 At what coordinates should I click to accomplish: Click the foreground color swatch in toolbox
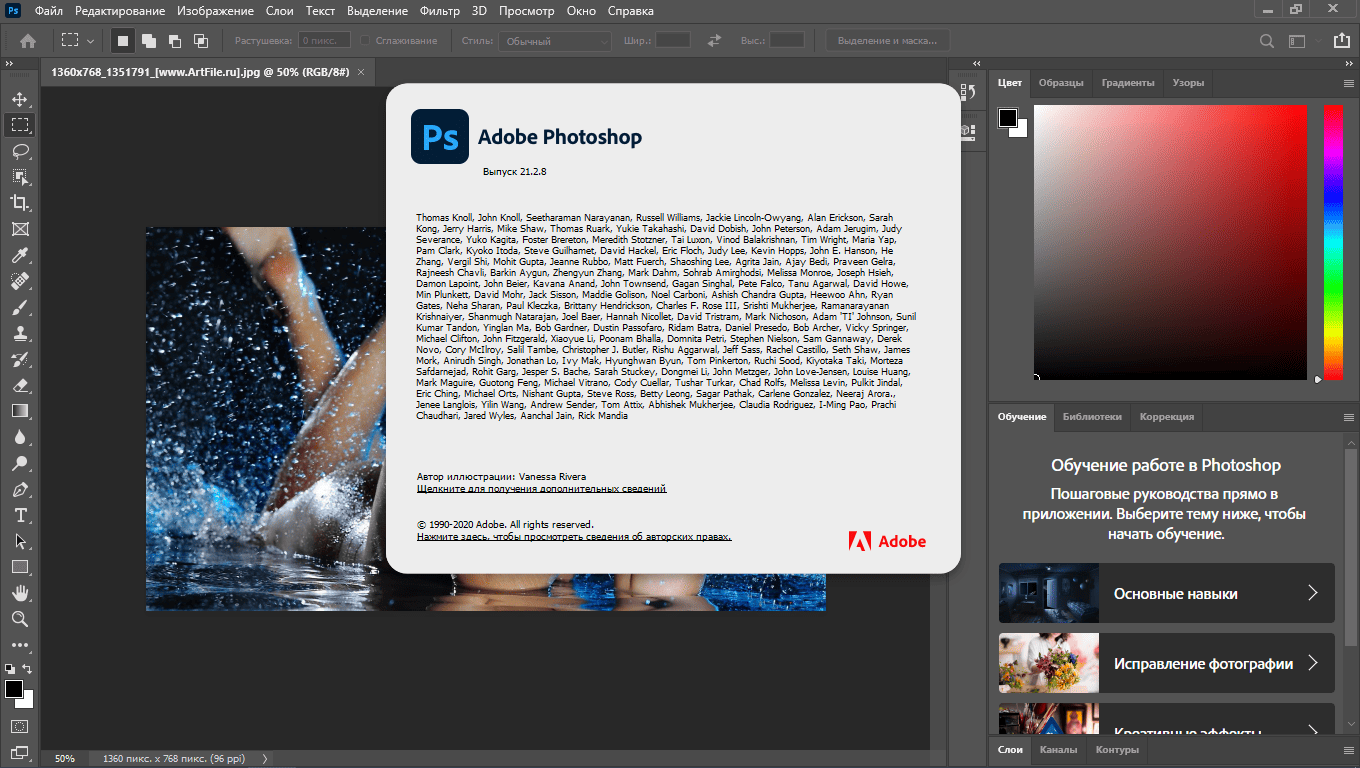(x=14, y=689)
